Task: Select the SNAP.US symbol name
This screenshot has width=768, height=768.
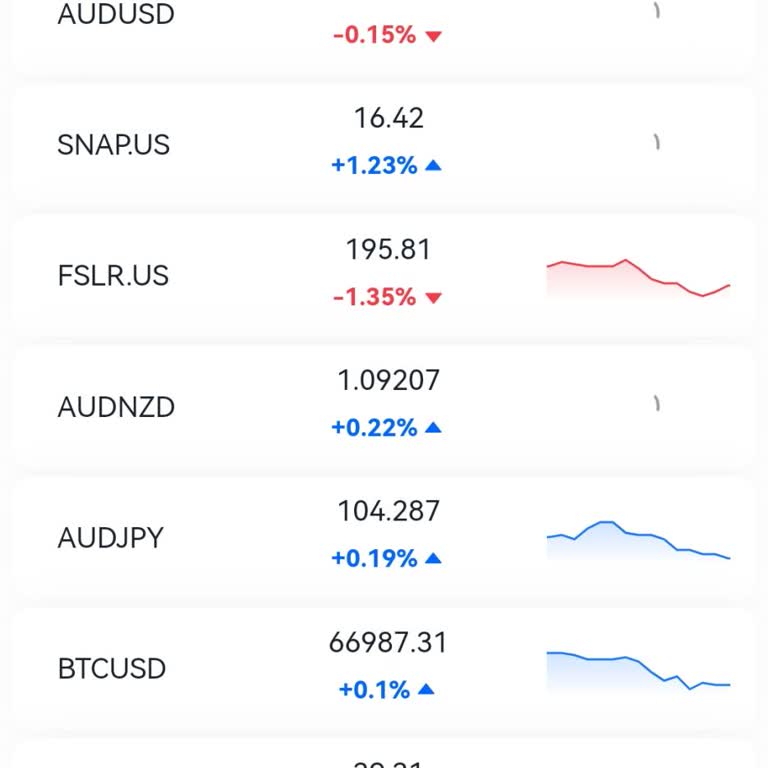Action: pyautogui.click(x=114, y=145)
